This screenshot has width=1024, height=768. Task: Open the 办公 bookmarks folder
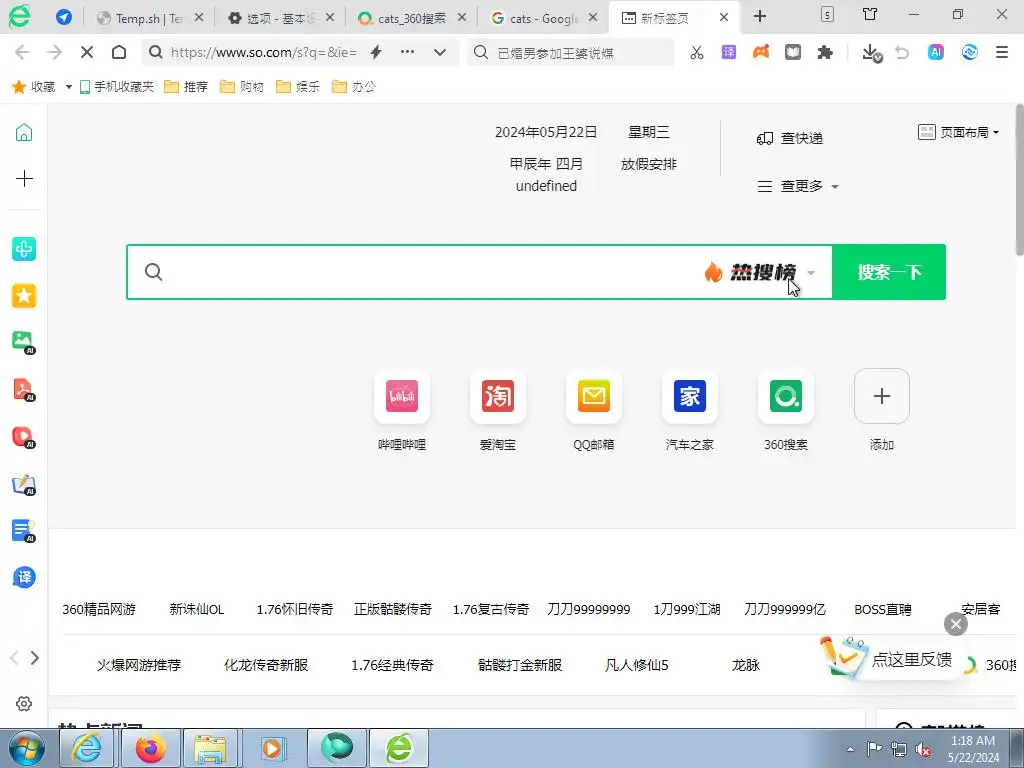[x=354, y=87]
